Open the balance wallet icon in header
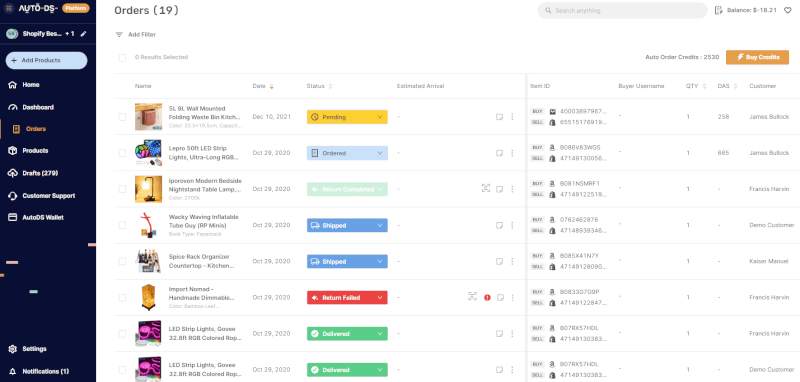The width and height of the screenshot is (800, 382). pos(718,10)
